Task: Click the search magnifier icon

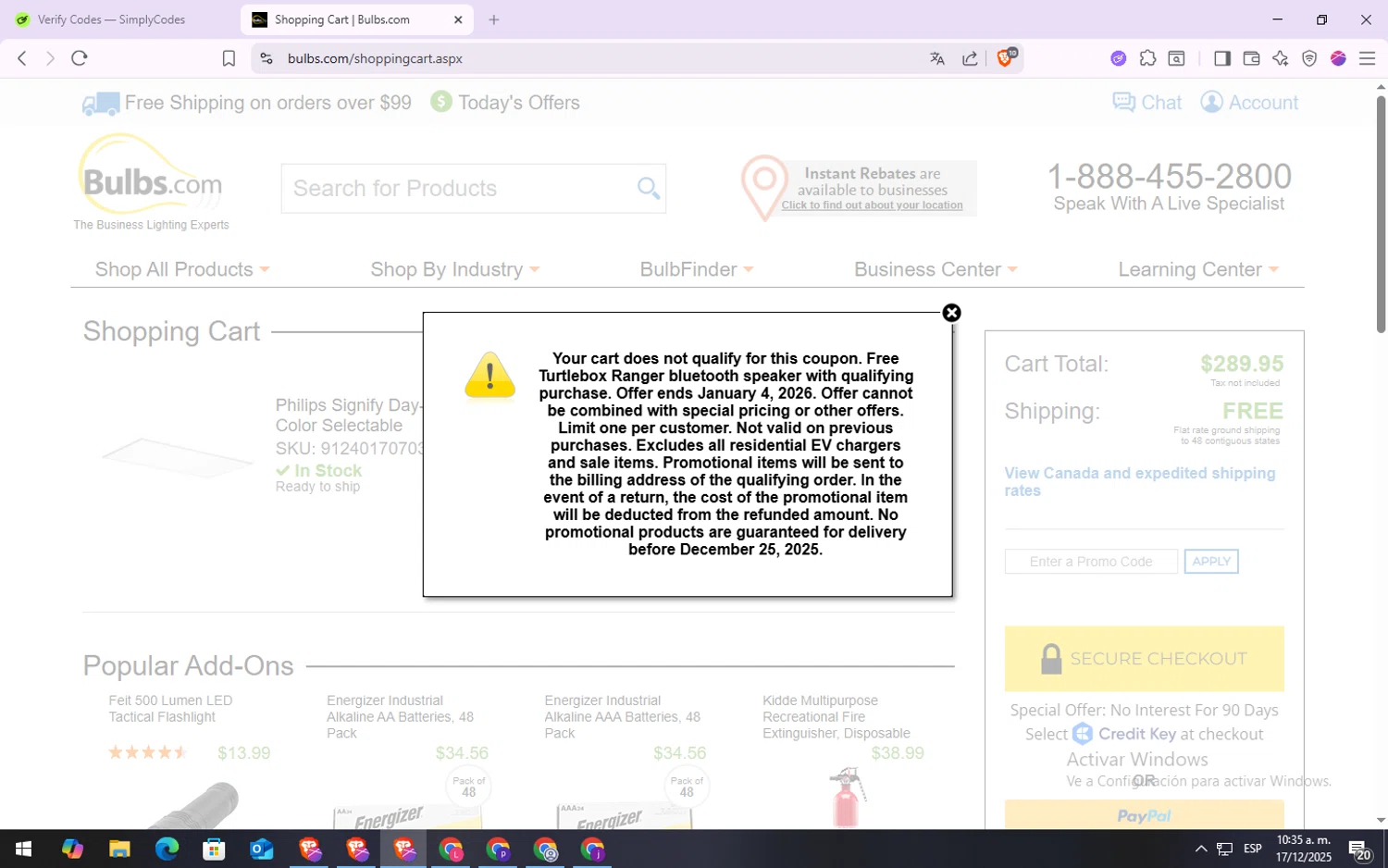Action: [649, 188]
